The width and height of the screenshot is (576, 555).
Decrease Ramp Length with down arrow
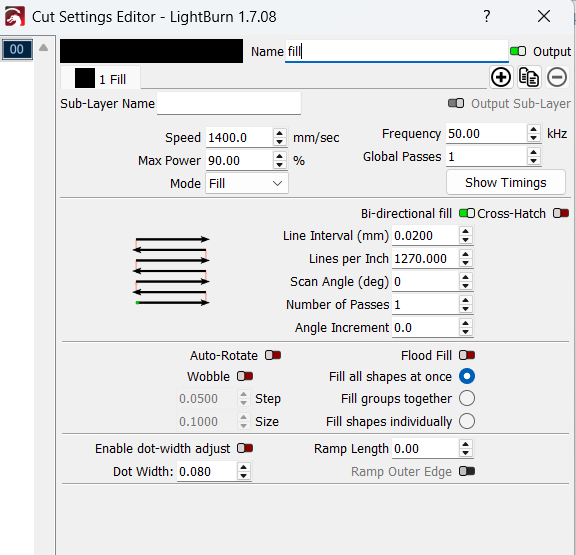tap(465, 453)
